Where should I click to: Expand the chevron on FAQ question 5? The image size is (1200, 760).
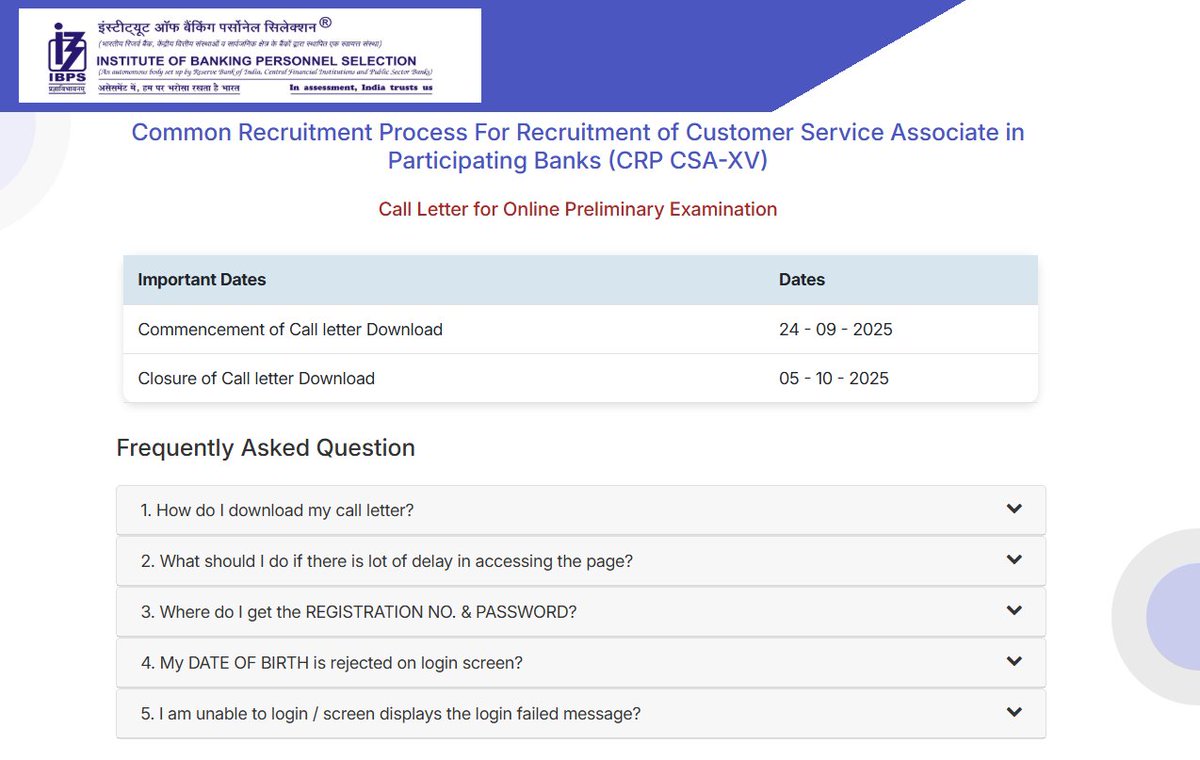1014,713
